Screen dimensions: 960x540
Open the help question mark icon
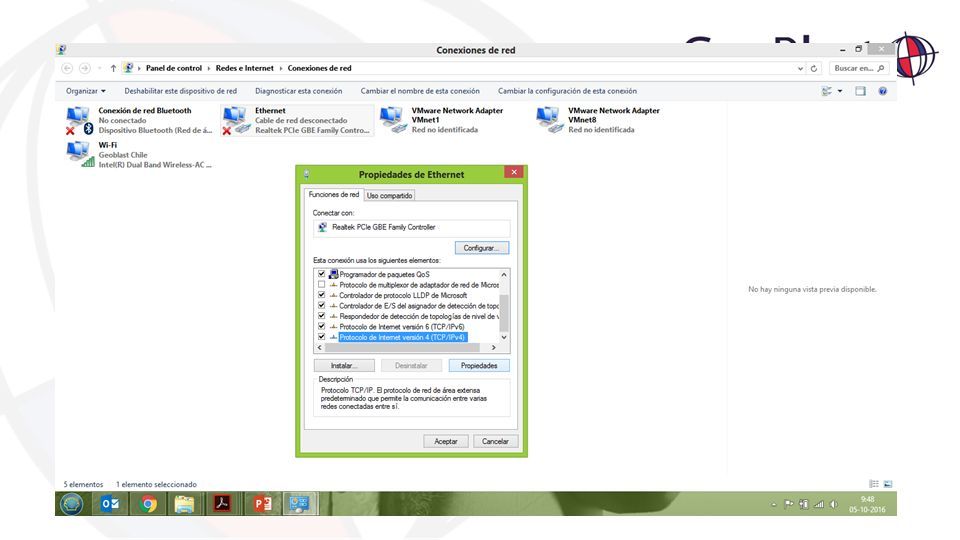click(x=882, y=91)
